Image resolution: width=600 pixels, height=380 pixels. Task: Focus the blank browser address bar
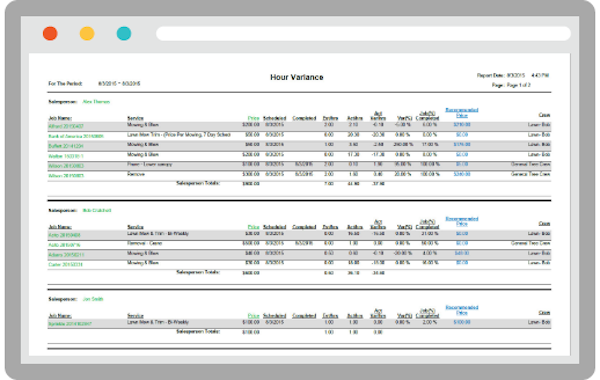(x=363, y=33)
